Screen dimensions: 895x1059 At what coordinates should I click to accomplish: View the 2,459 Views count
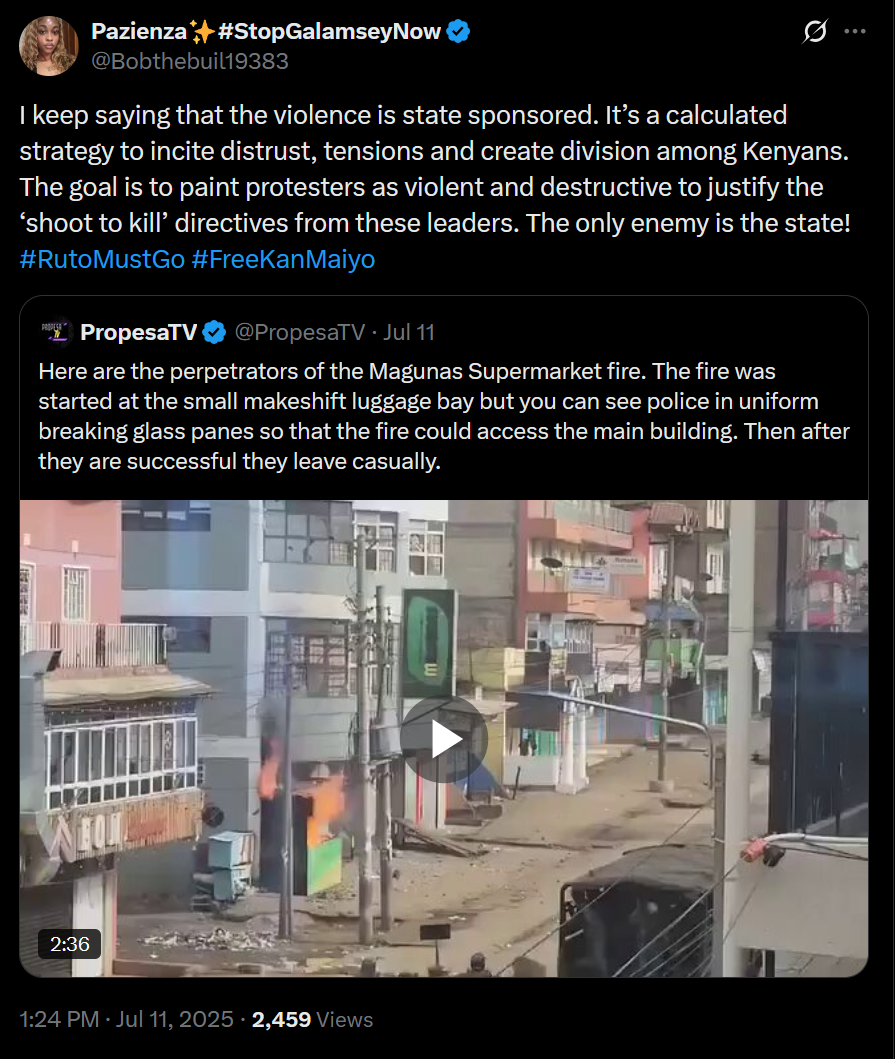click(x=312, y=1019)
